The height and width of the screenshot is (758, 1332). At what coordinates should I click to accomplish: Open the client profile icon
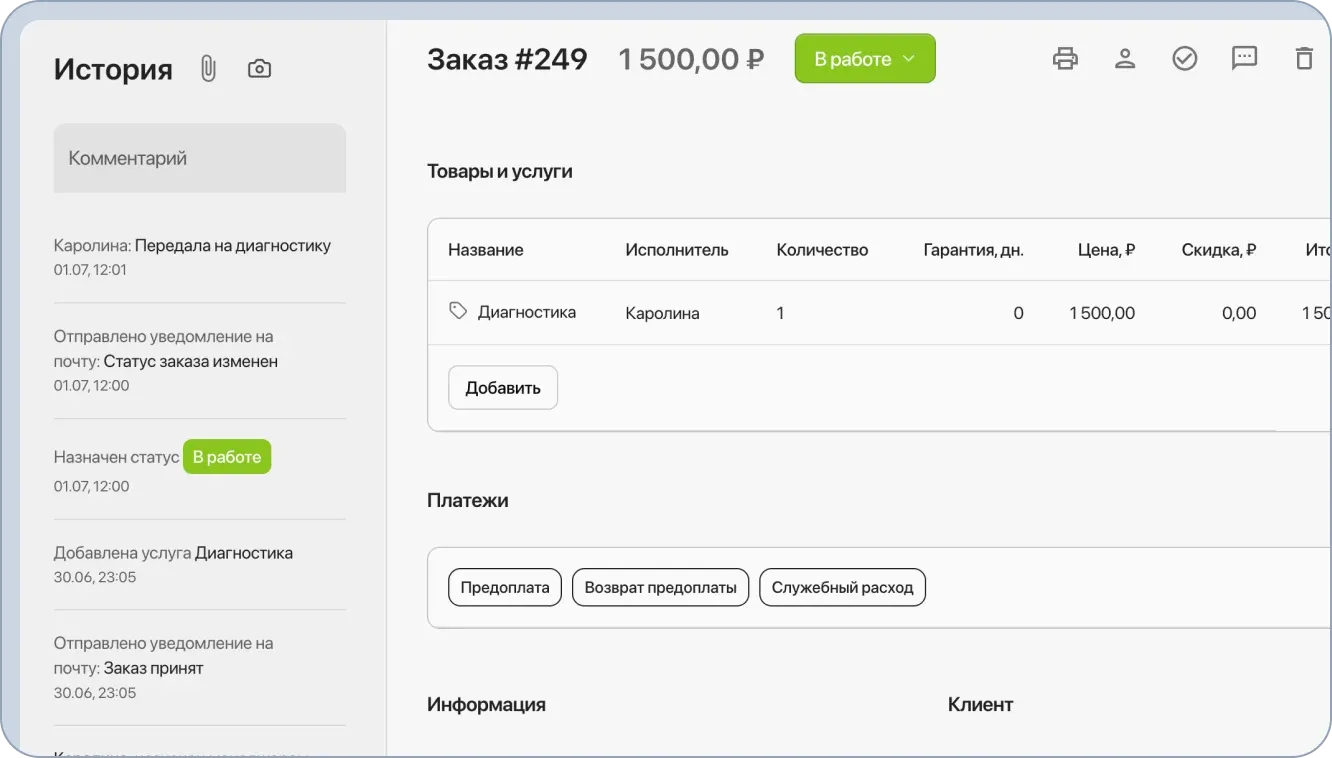(1125, 58)
